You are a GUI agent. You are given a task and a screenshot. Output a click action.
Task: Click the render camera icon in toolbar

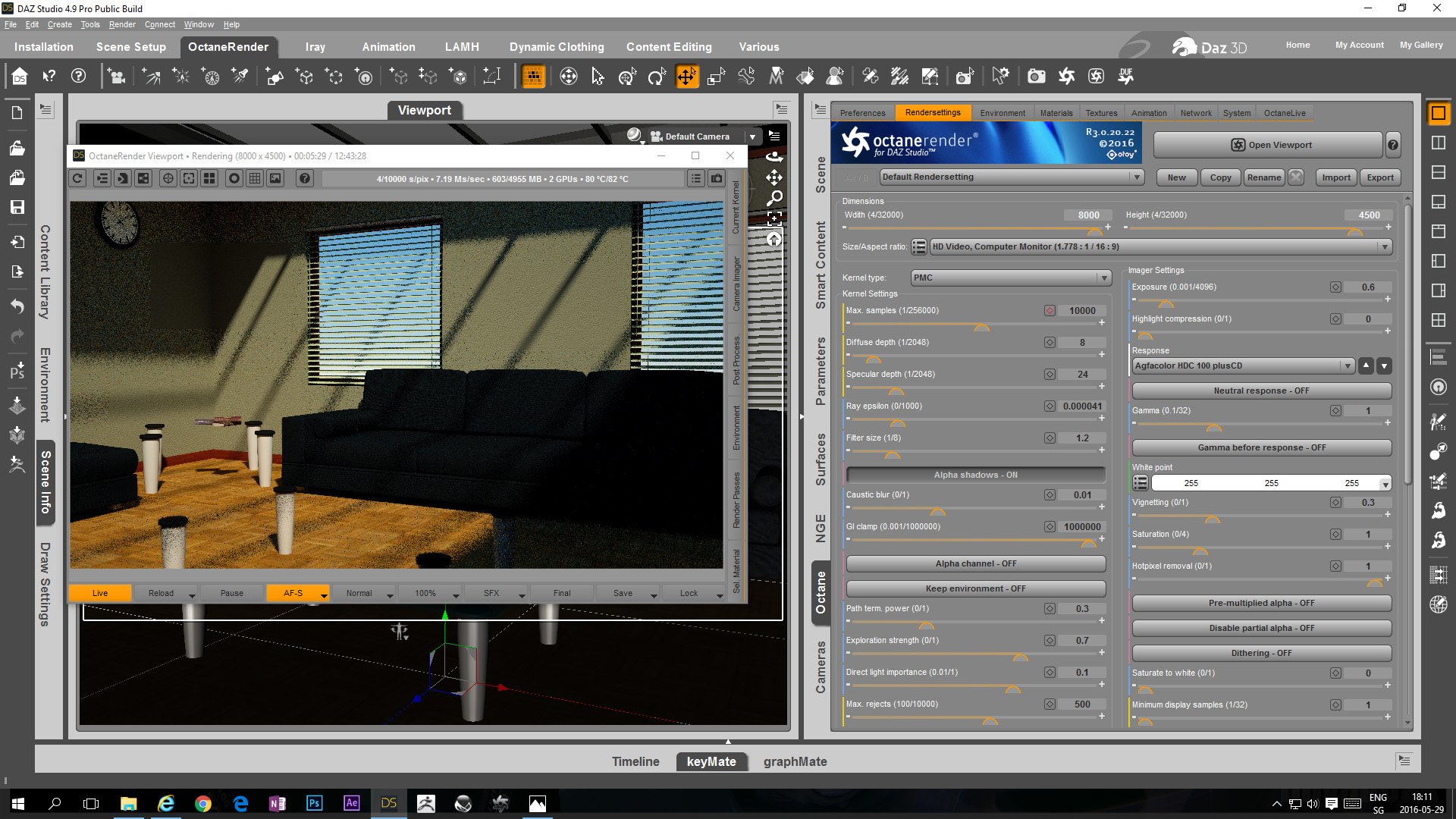point(1036,76)
